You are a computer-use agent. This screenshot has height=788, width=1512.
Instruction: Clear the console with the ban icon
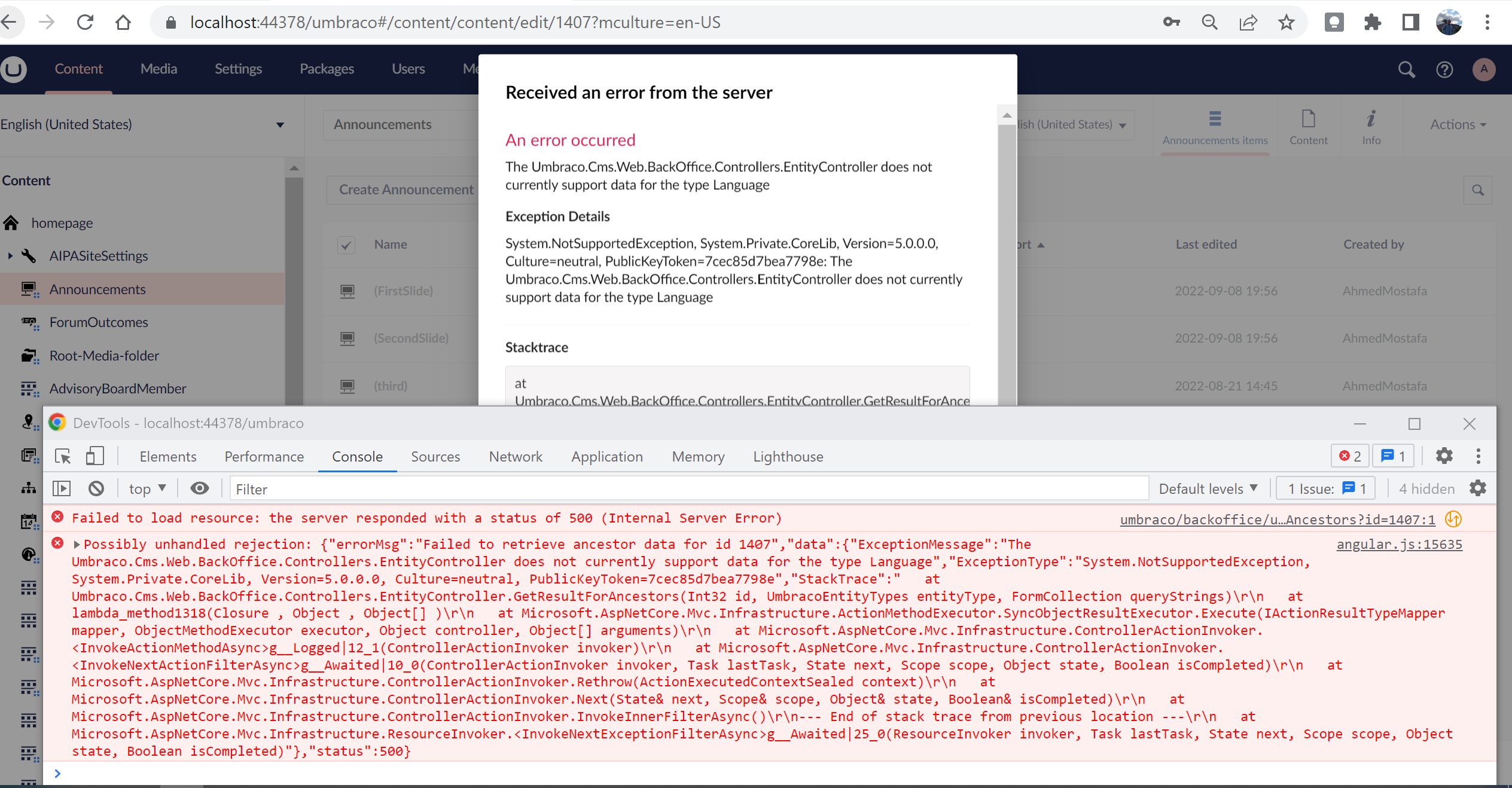click(x=96, y=488)
